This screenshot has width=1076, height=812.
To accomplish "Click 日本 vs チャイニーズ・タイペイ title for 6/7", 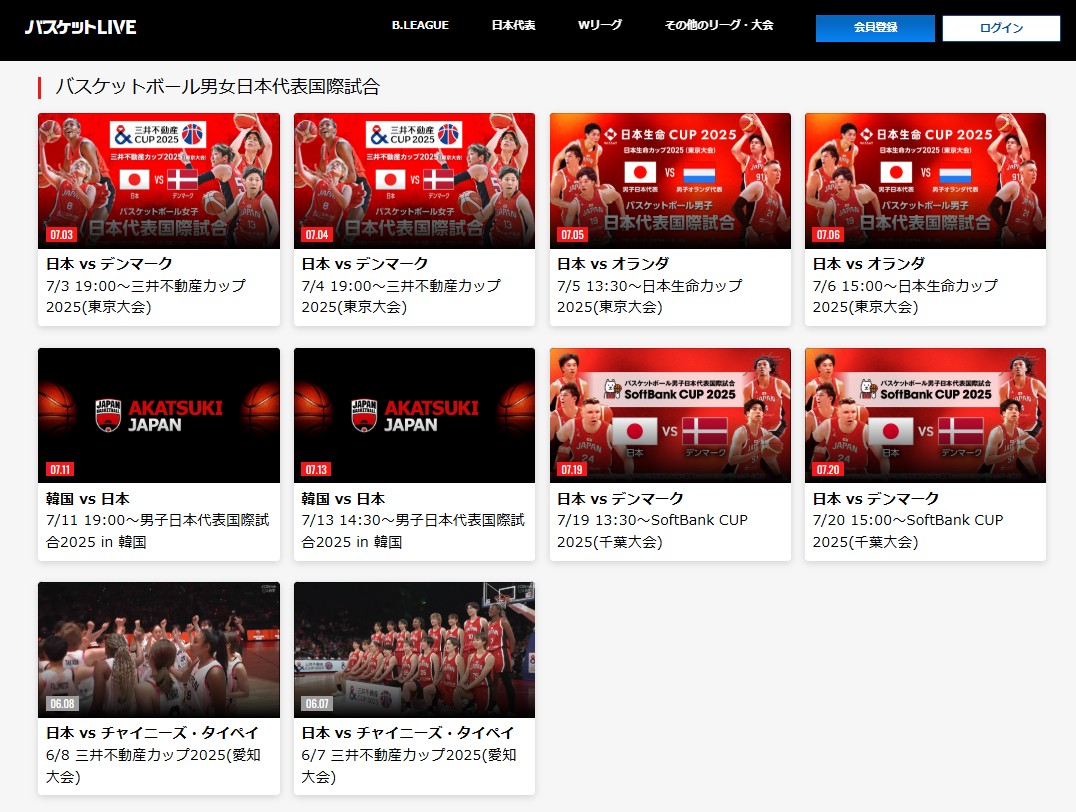I will click(408, 733).
